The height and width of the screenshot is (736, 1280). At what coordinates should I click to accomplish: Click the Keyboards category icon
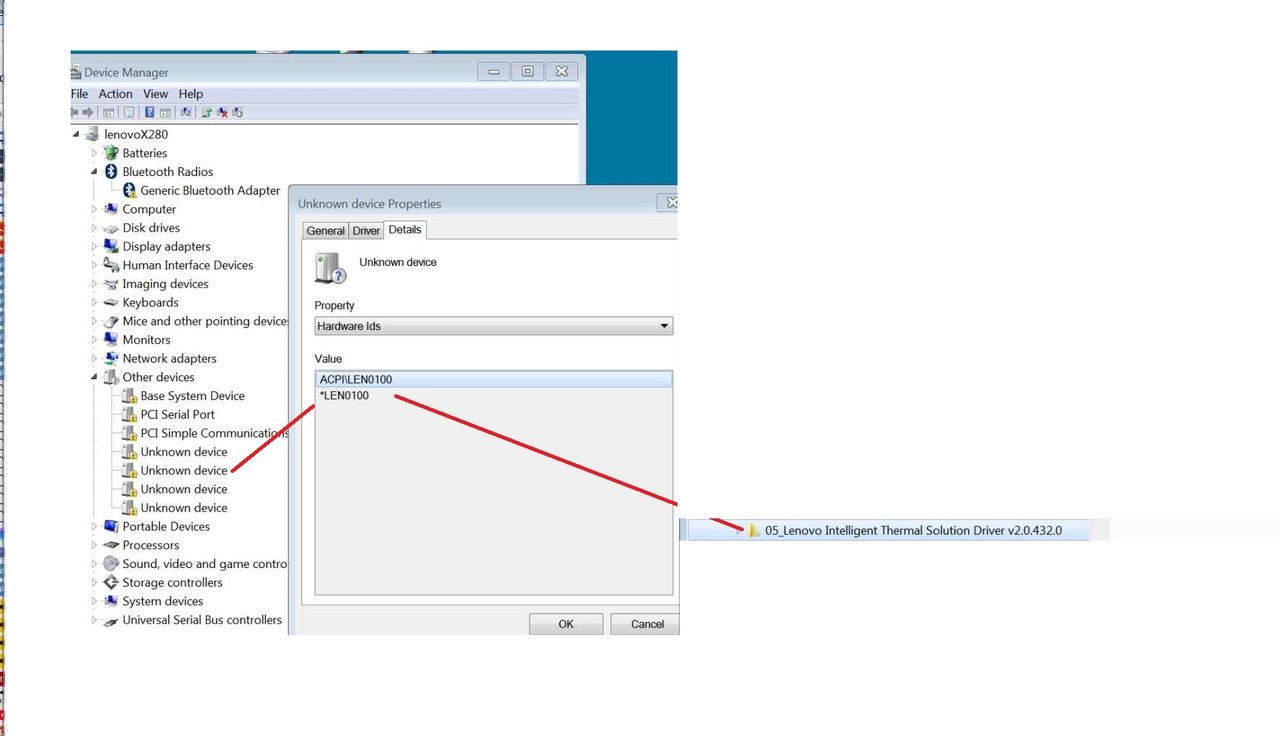(111, 302)
